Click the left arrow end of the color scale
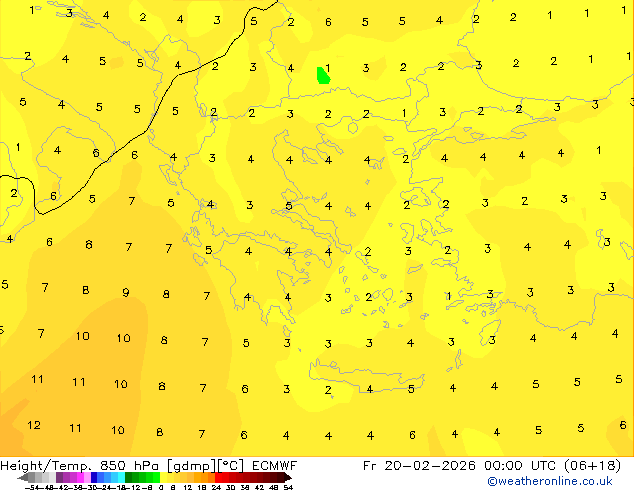The image size is (634, 490). click(23, 477)
